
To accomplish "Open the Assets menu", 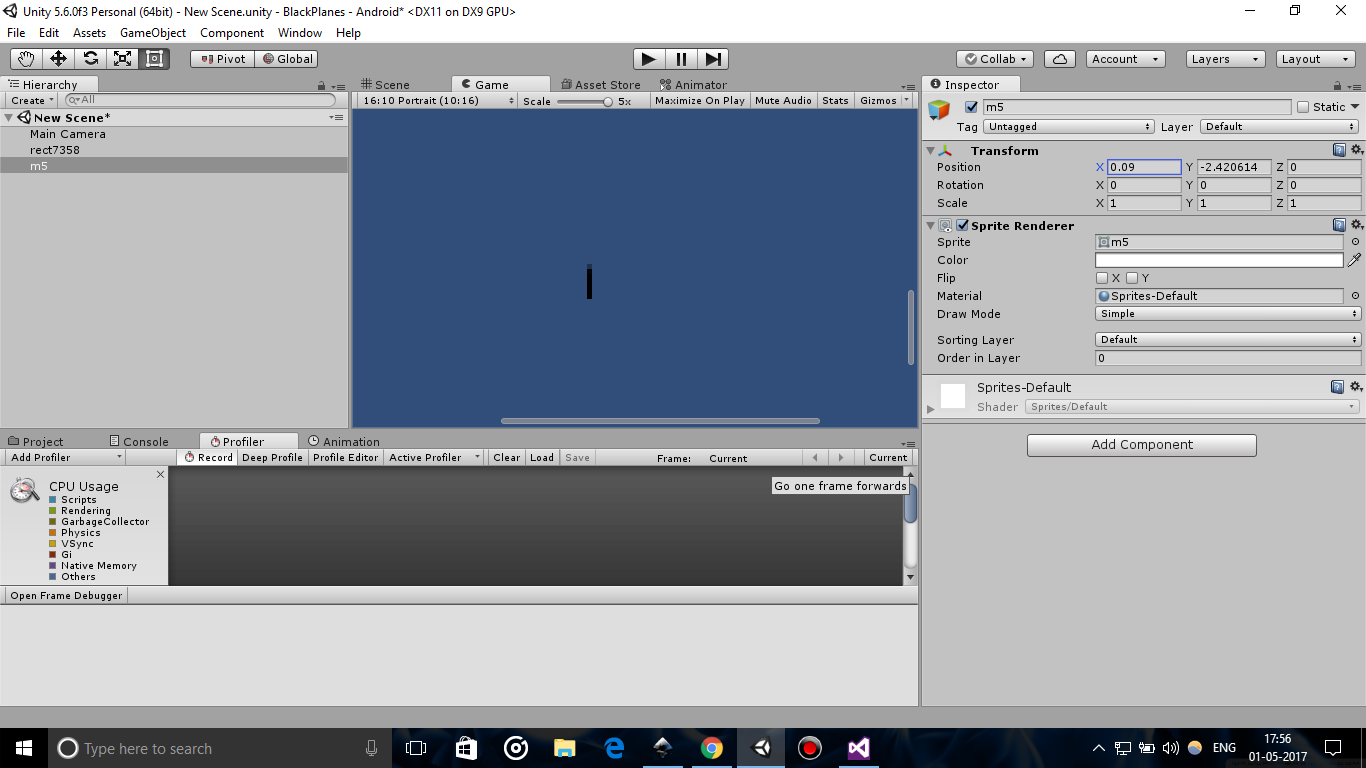I will (x=89, y=33).
